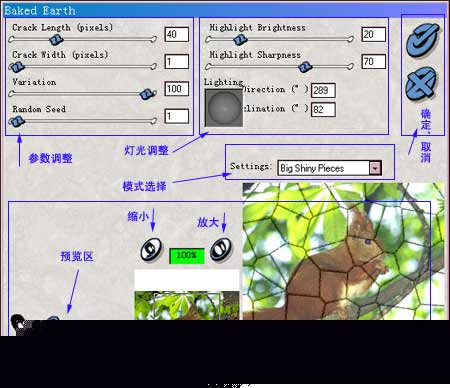Click the small squirrel navigator thumbnail

[x=187, y=305]
